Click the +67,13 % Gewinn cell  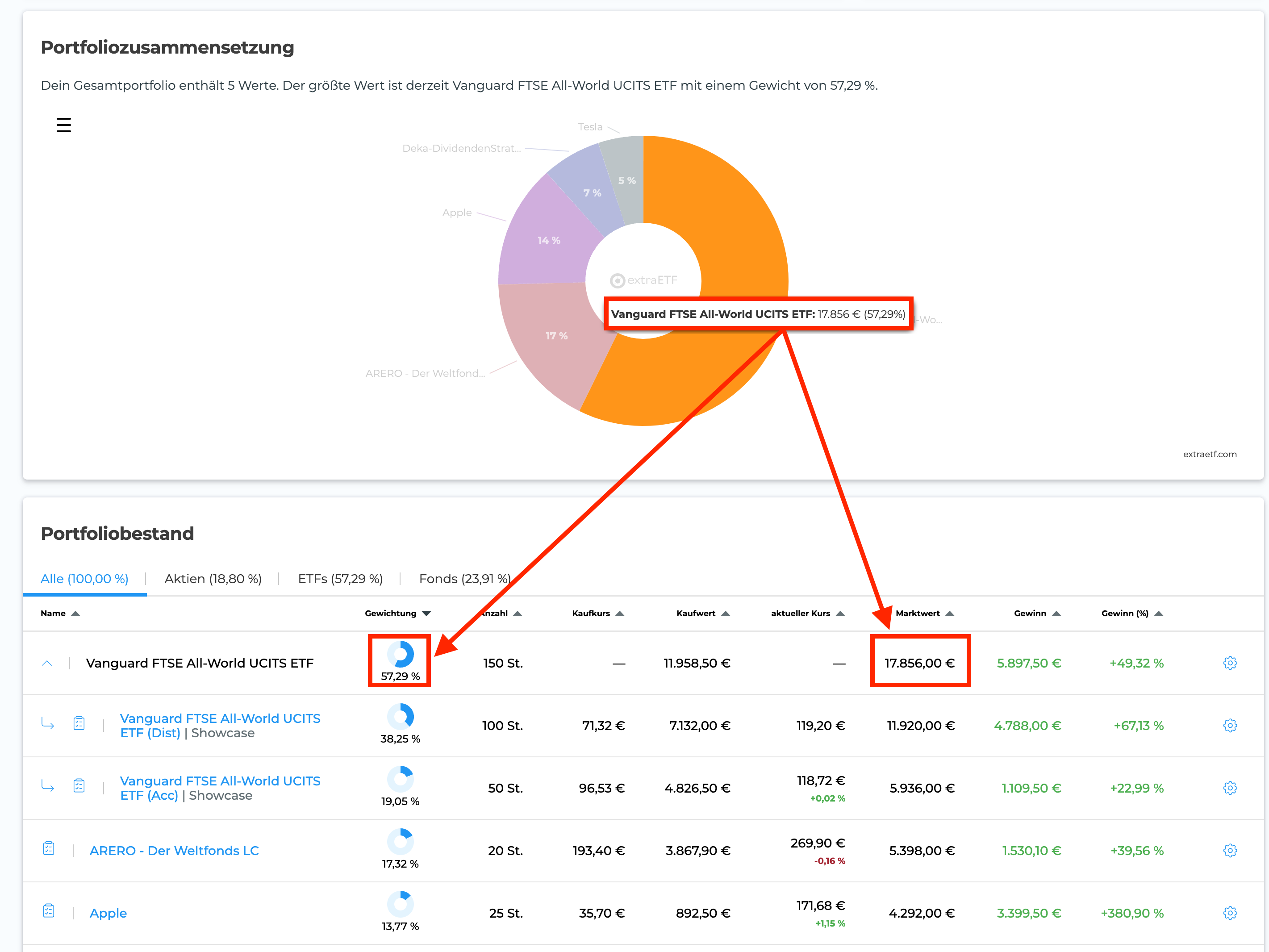[1138, 725]
